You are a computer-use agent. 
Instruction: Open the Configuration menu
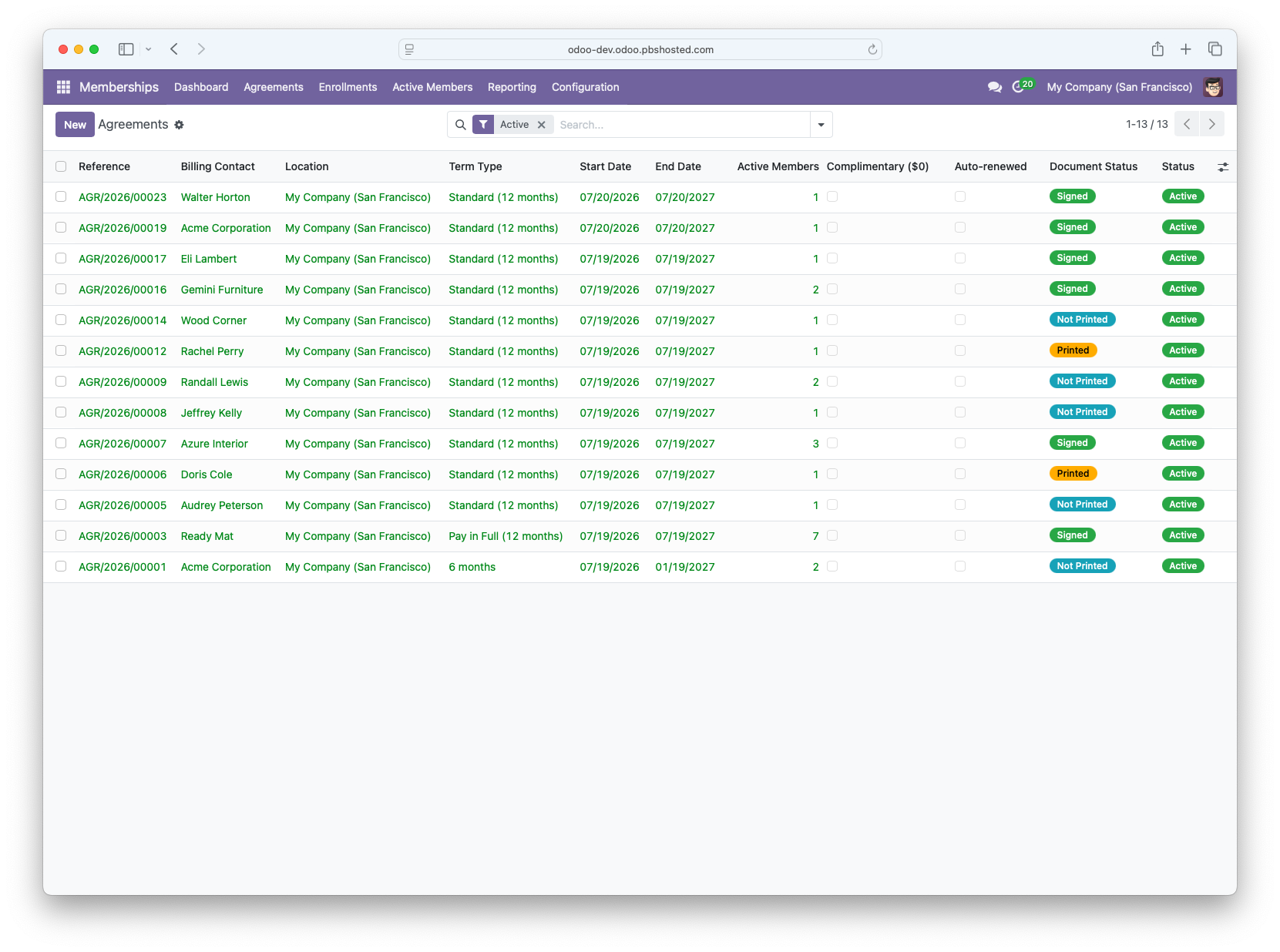(585, 87)
